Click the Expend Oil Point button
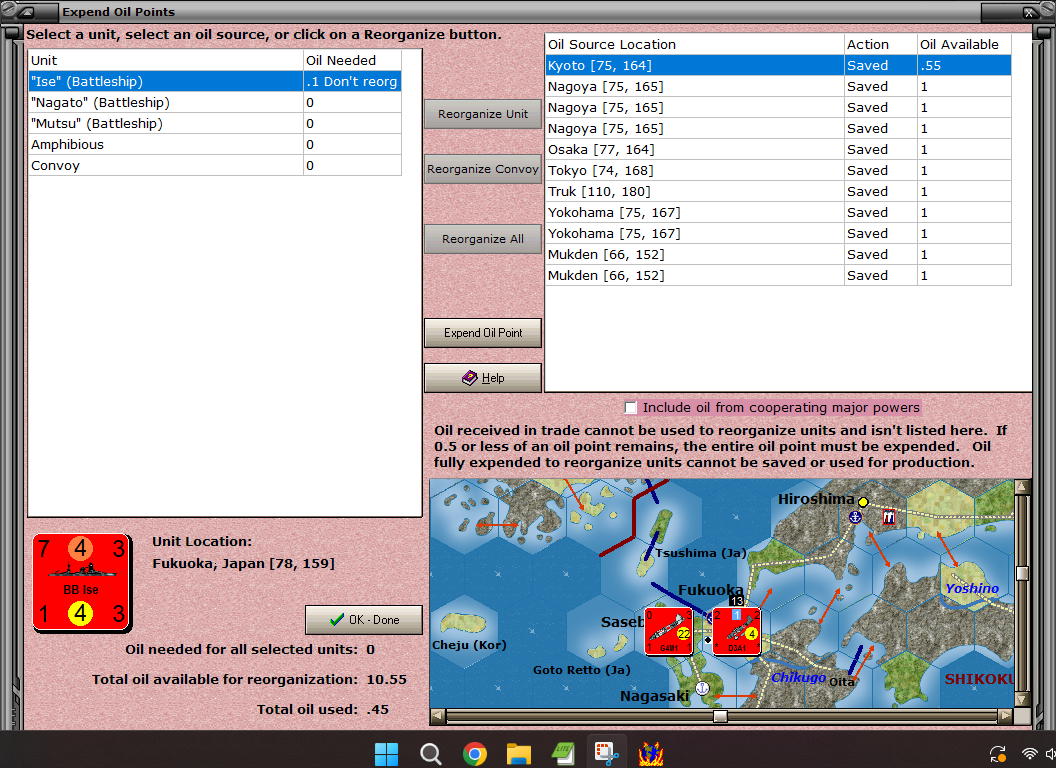 pos(483,333)
